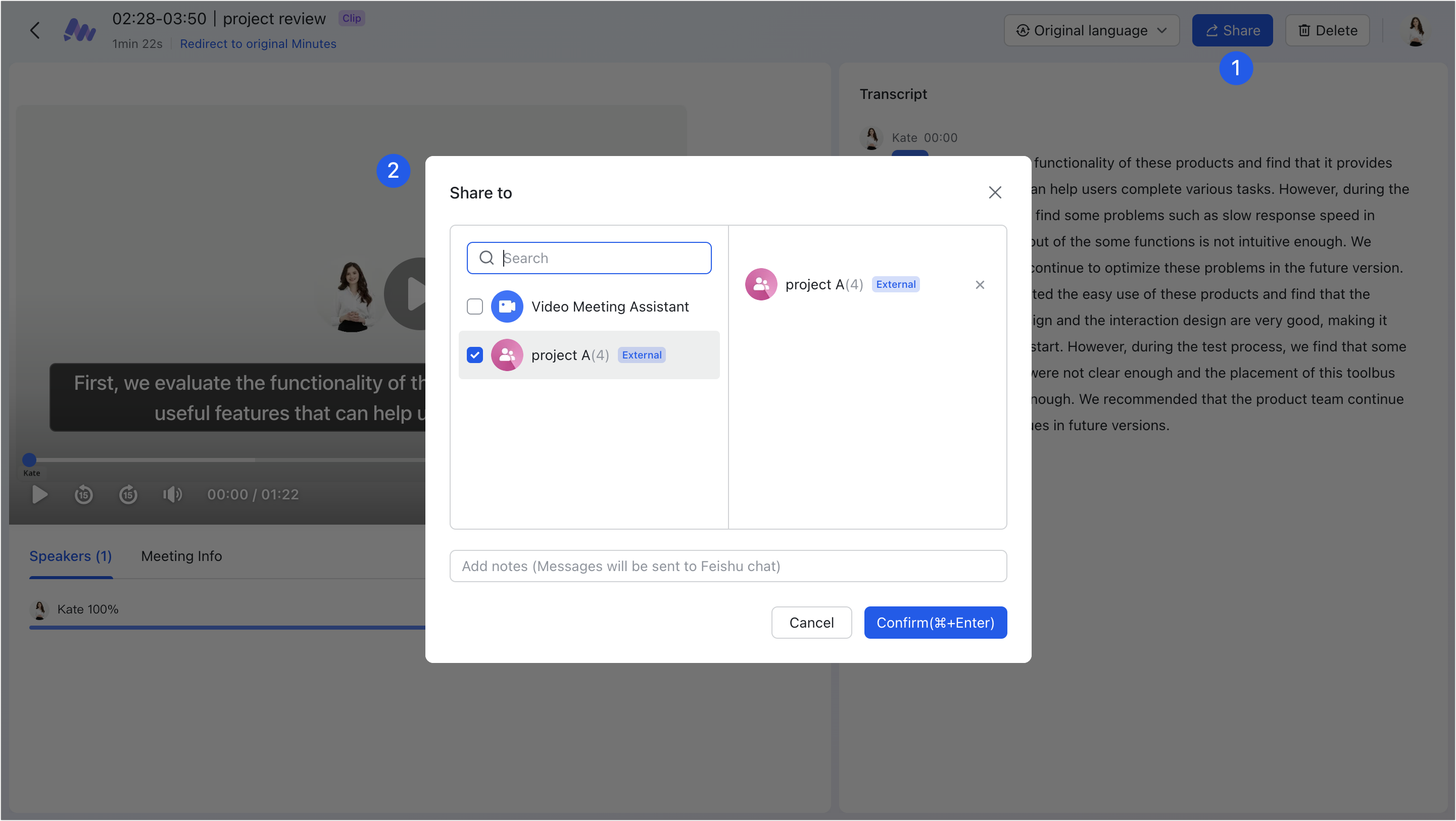The height and width of the screenshot is (821, 1456).
Task: Click Kate's avatar in Speakers list
Action: coord(39,609)
